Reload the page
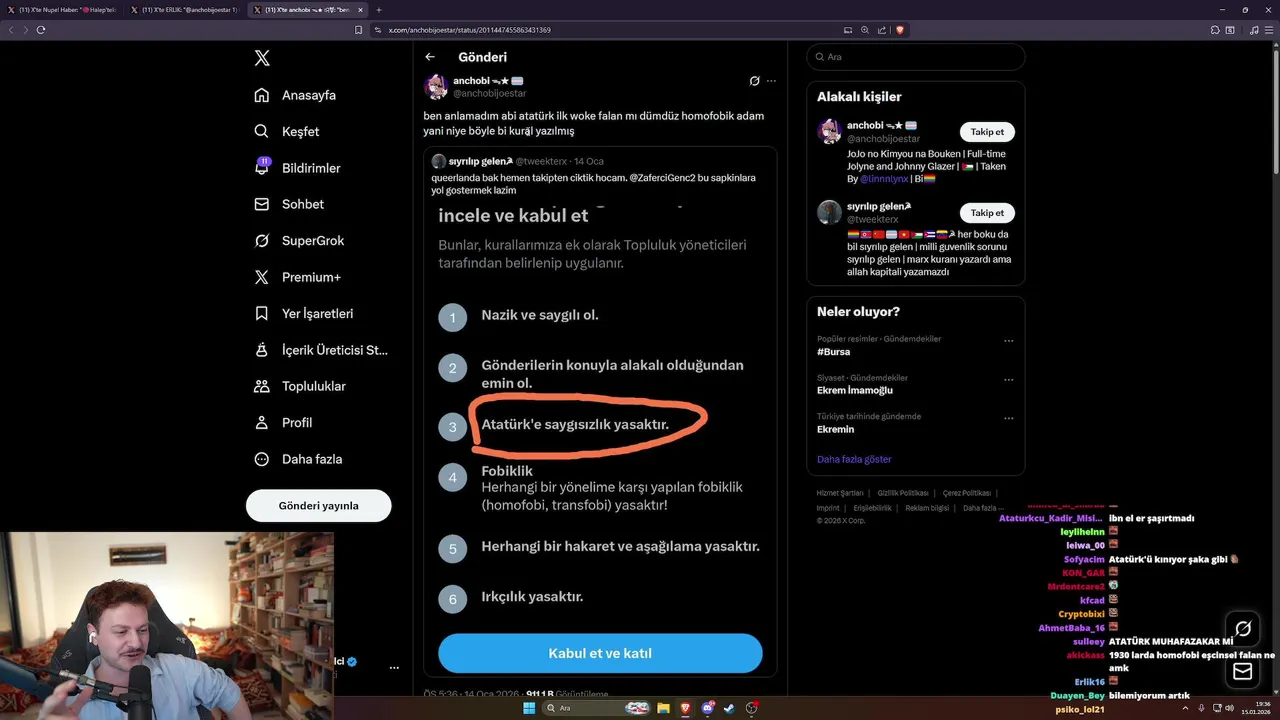The width and height of the screenshot is (1280, 720). pyautogui.click(x=41, y=30)
